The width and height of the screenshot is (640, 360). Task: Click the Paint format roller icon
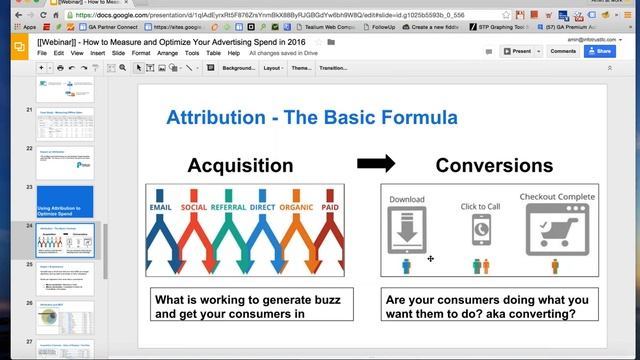click(96, 68)
